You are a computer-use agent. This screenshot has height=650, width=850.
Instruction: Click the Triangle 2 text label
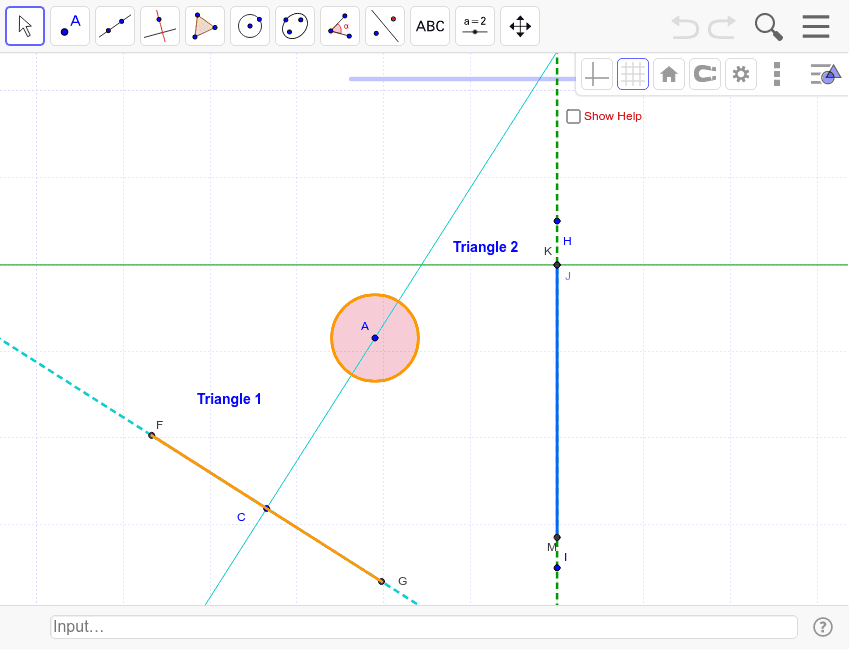click(x=485, y=247)
